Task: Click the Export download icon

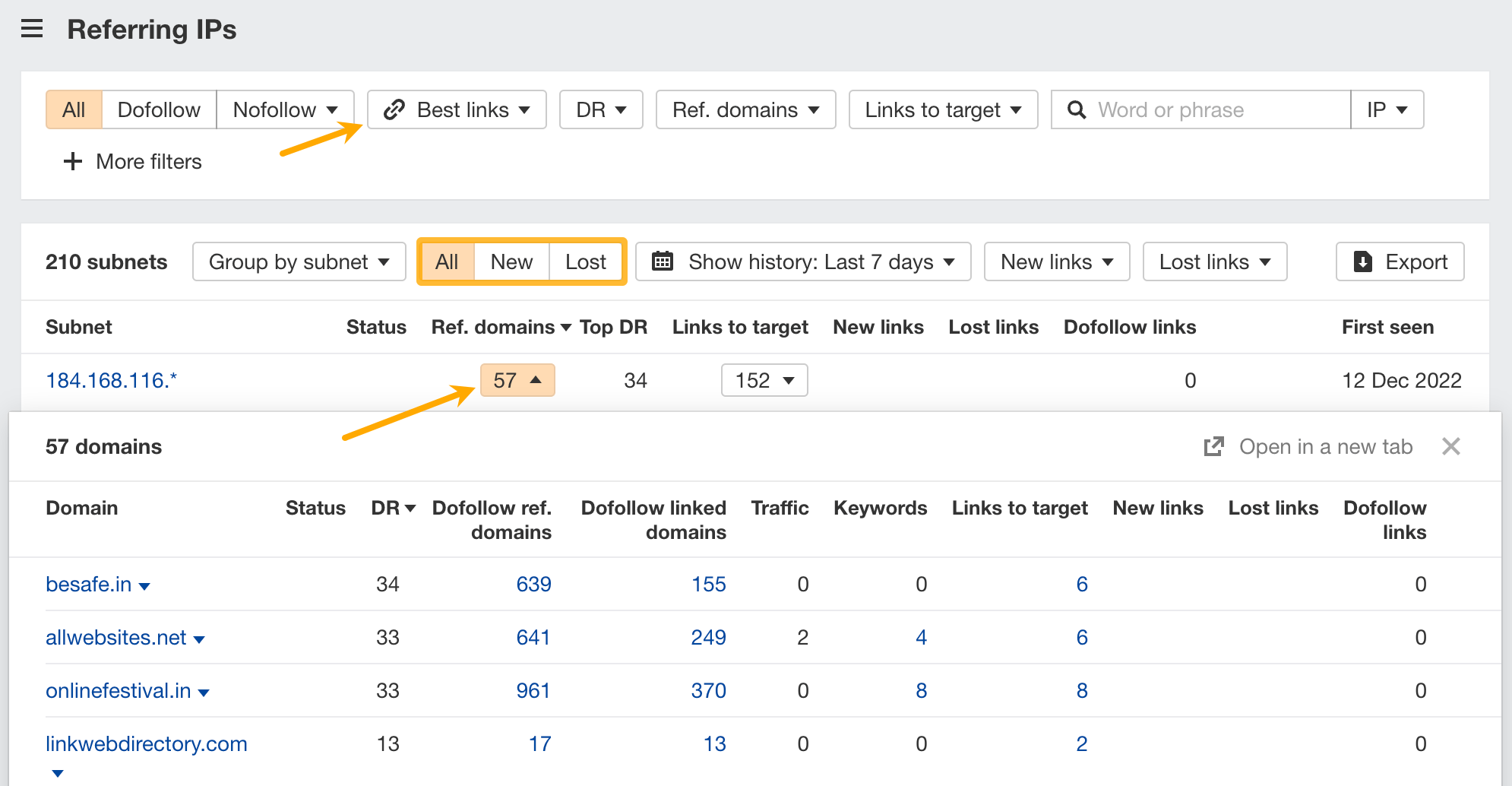Action: pos(1363,262)
